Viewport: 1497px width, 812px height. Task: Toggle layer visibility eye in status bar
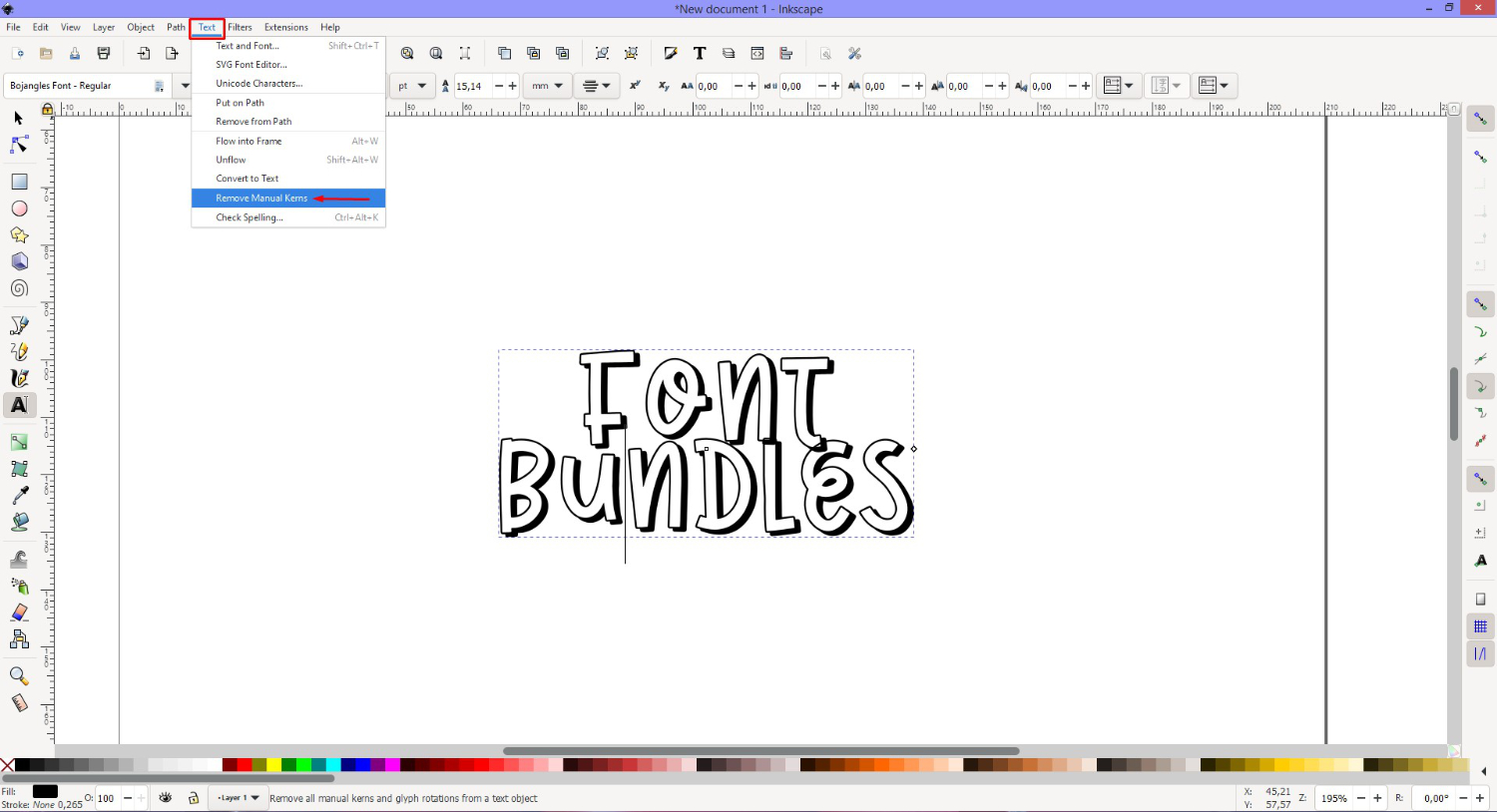click(166, 798)
